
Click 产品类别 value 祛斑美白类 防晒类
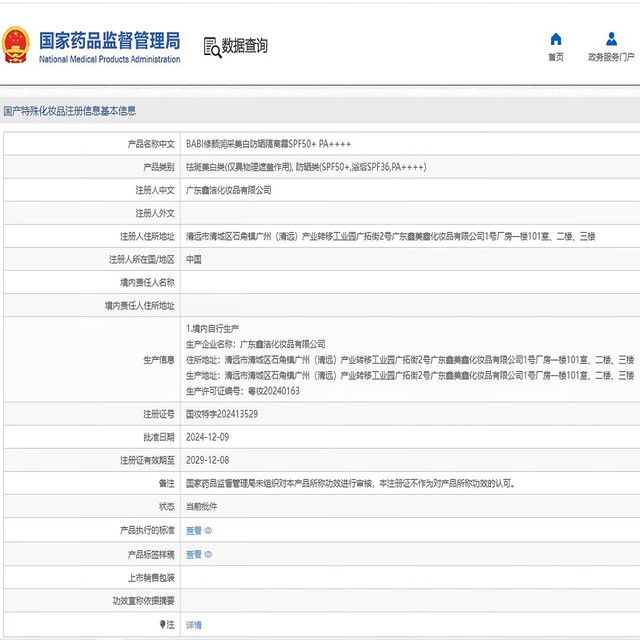coord(306,167)
